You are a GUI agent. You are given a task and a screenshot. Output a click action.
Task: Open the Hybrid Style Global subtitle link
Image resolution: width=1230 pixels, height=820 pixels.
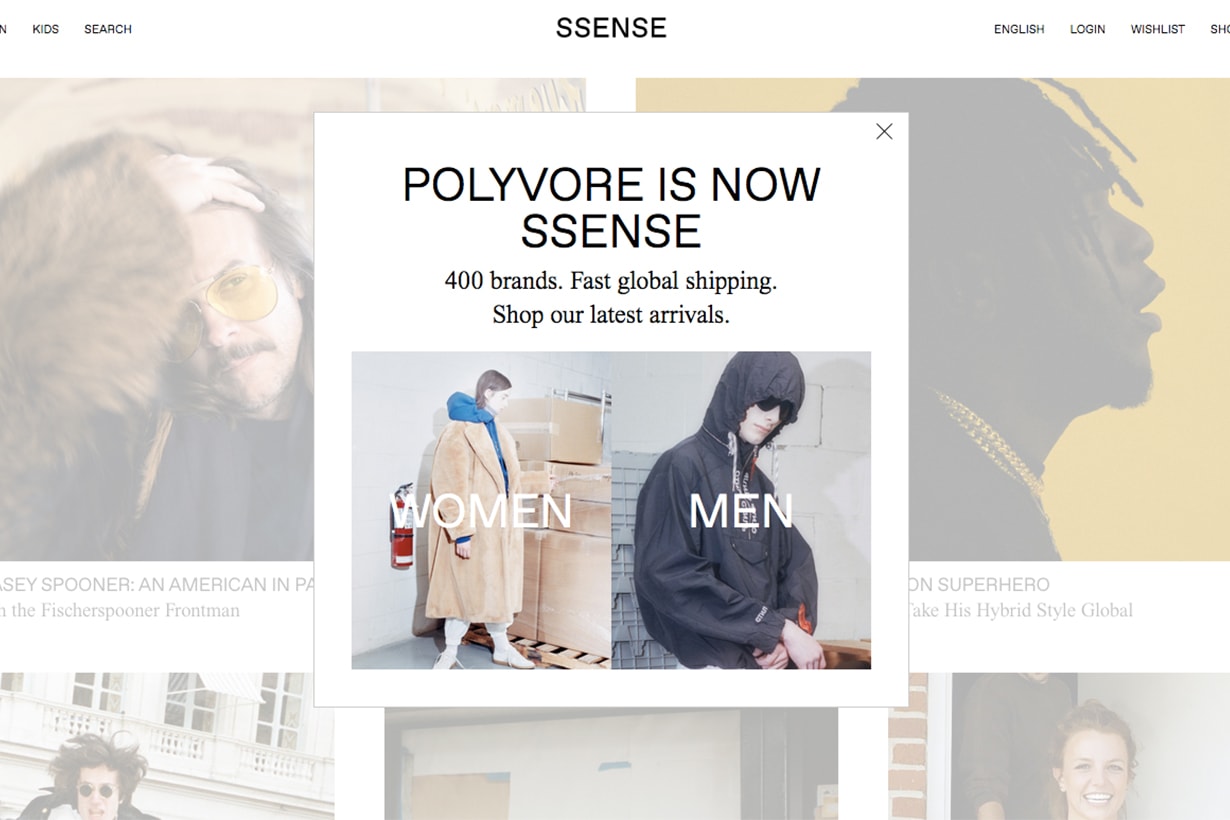[1021, 610]
